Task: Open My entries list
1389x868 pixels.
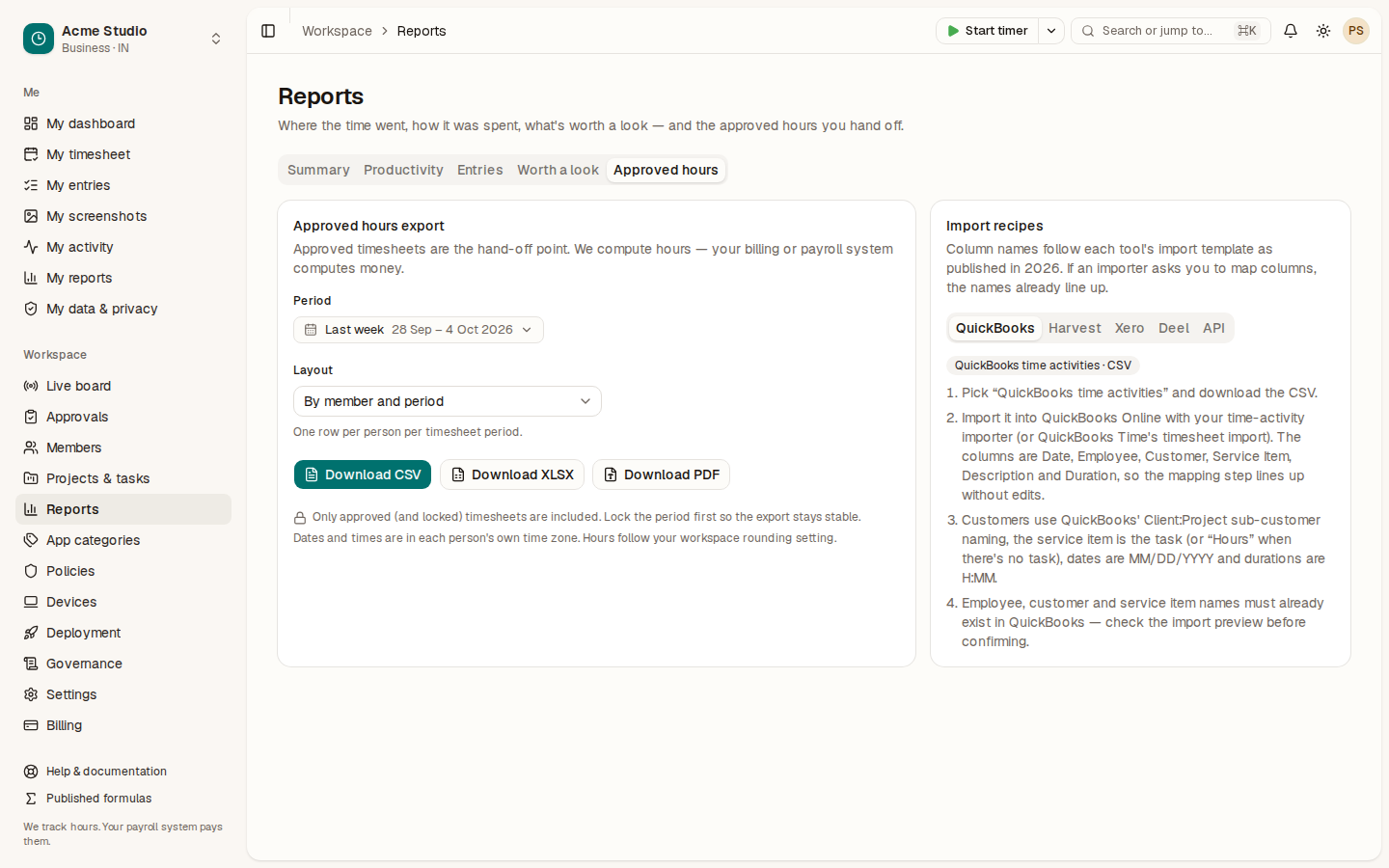Action: click(x=123, y=185)
